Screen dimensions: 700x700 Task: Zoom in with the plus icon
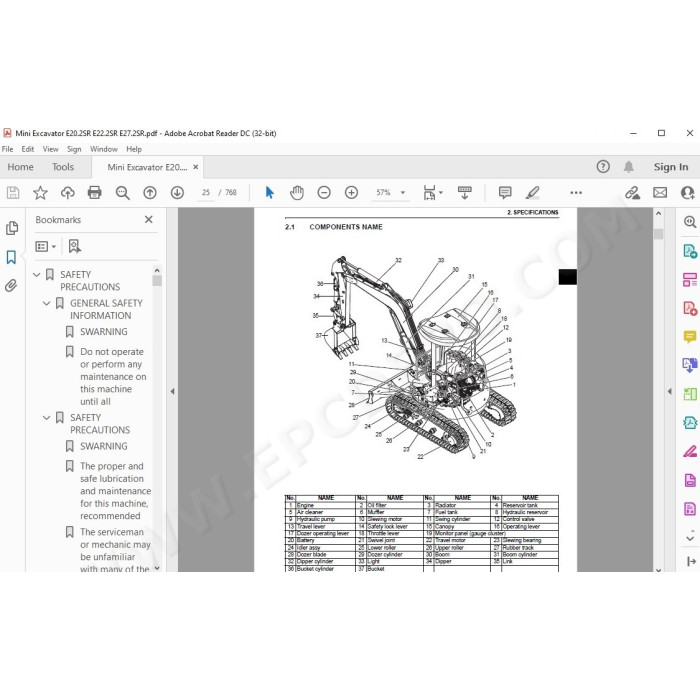[351, 193]
